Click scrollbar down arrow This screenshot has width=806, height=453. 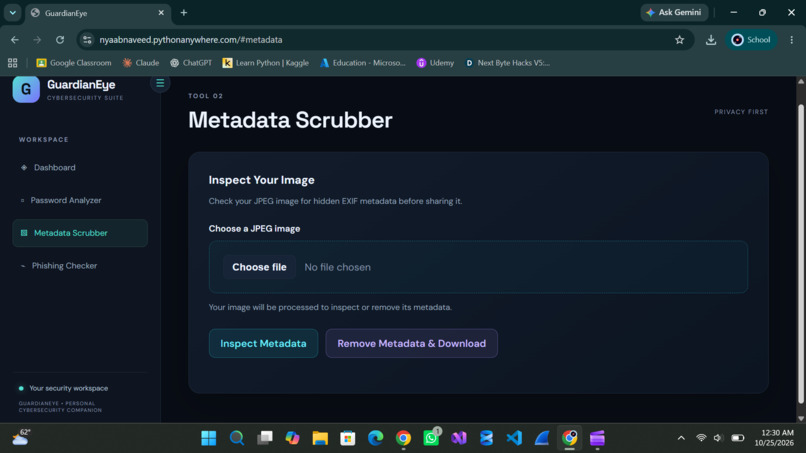[x=800, y=419]
